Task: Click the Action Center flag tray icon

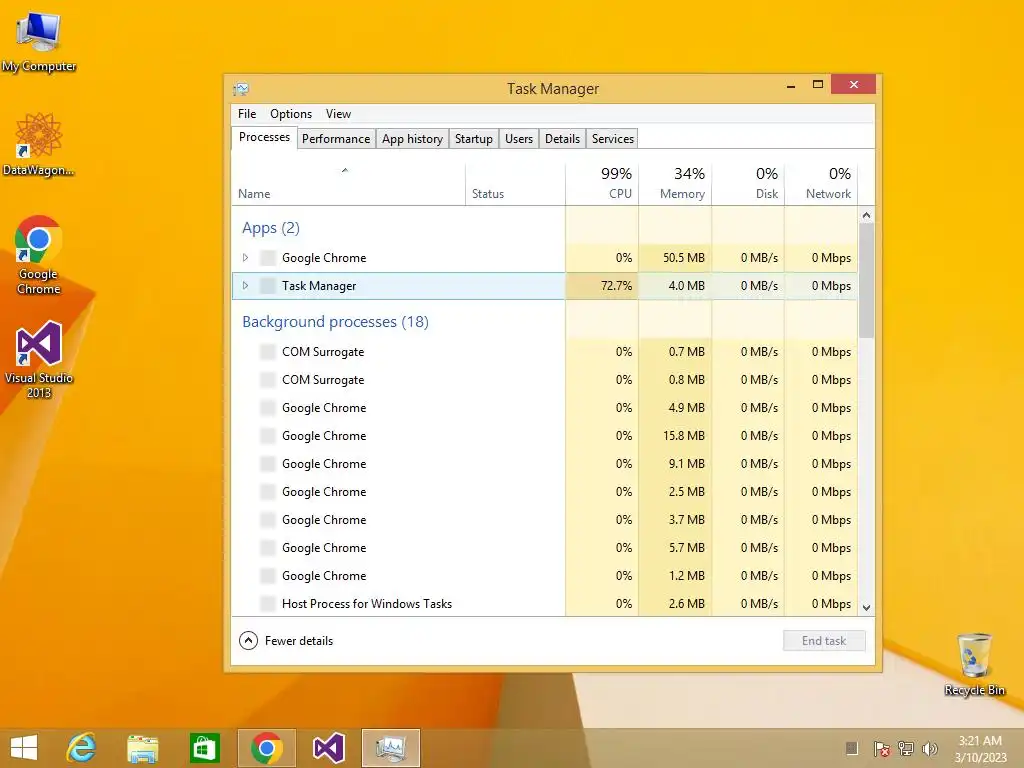Action: 881,748
